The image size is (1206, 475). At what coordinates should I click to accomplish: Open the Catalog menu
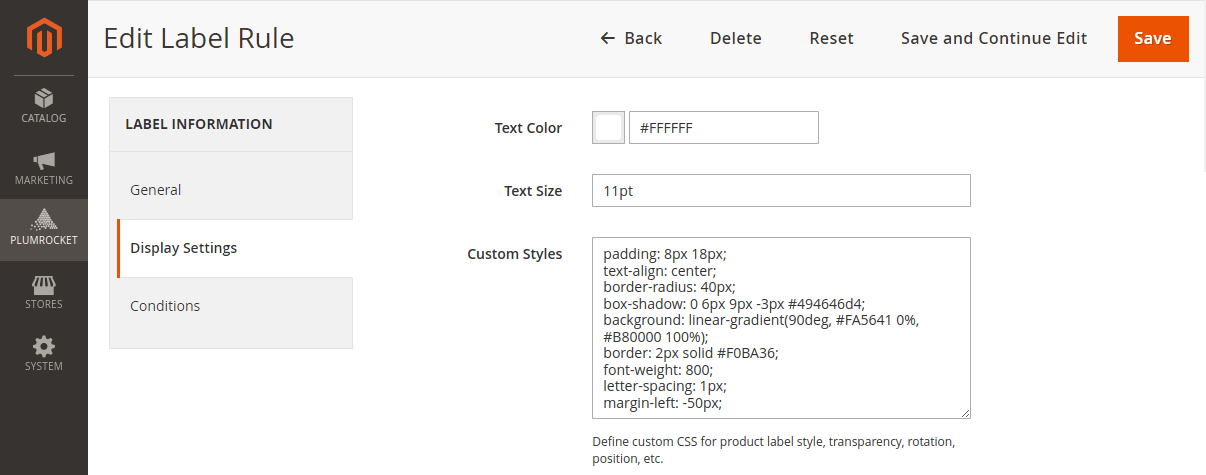[43, 106]
